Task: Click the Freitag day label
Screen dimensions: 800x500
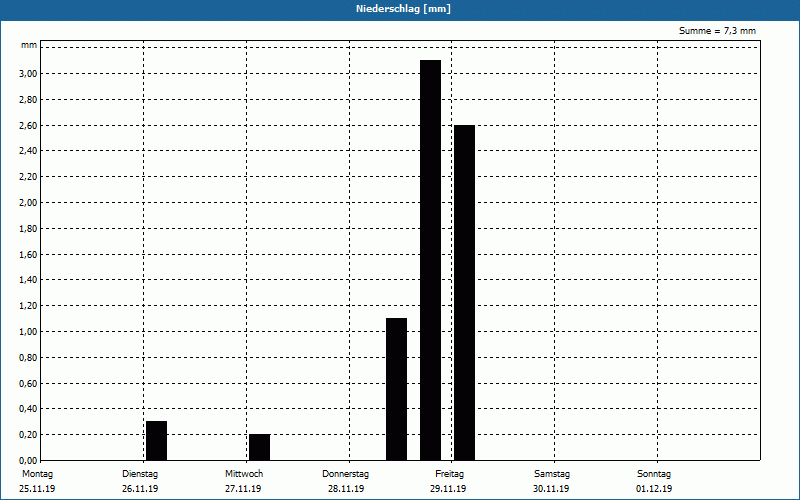Action: pyautogui.click(x=449, y=474)
